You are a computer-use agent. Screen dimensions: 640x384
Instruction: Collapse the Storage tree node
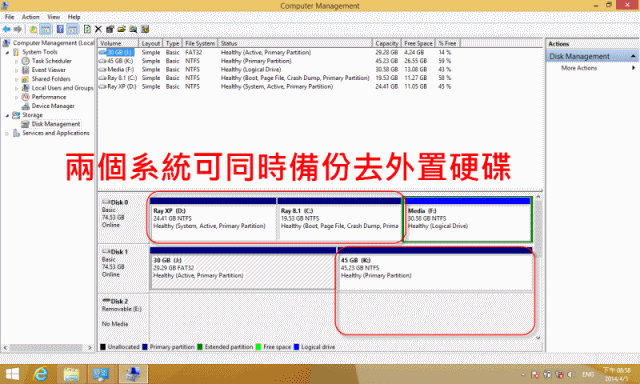click(7, 115)
